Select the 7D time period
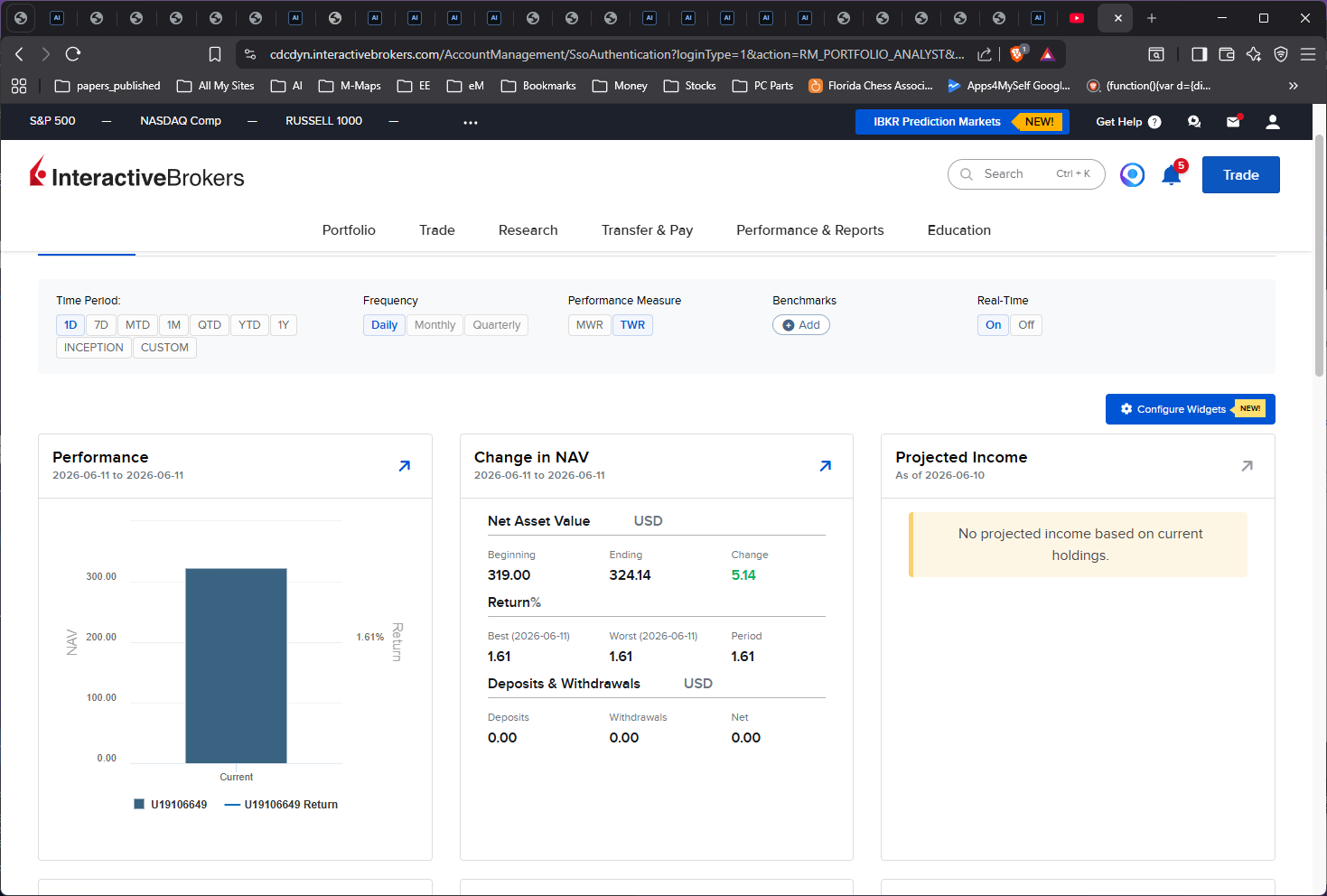1327x896 pixels. (101, 325)
